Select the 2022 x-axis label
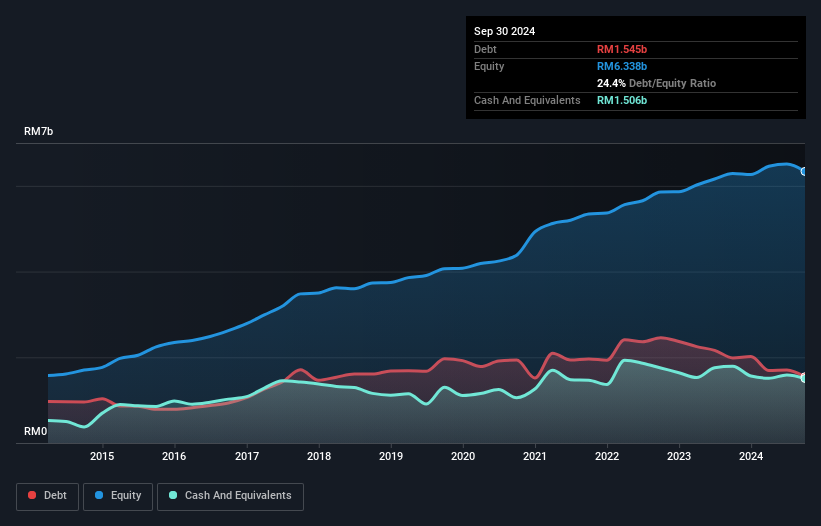The image size is (821, 526). point(607,456)
